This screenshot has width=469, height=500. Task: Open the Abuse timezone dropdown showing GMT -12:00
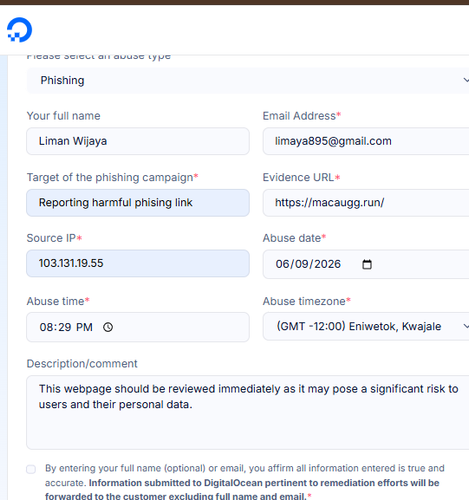(x=366, y=326)
